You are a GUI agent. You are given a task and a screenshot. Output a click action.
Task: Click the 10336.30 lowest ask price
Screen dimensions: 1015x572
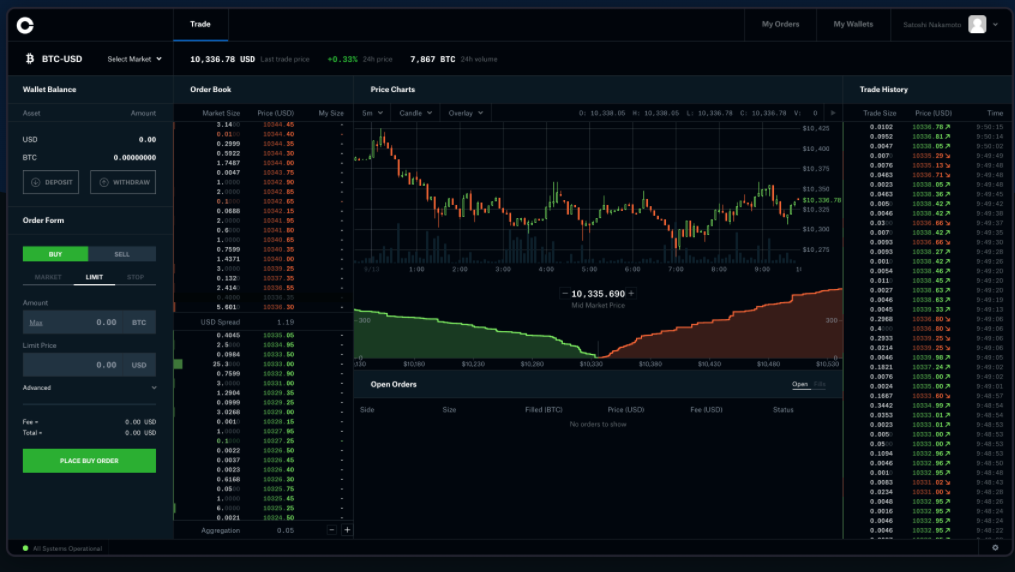pyautogui.click(x=278, y=307)
